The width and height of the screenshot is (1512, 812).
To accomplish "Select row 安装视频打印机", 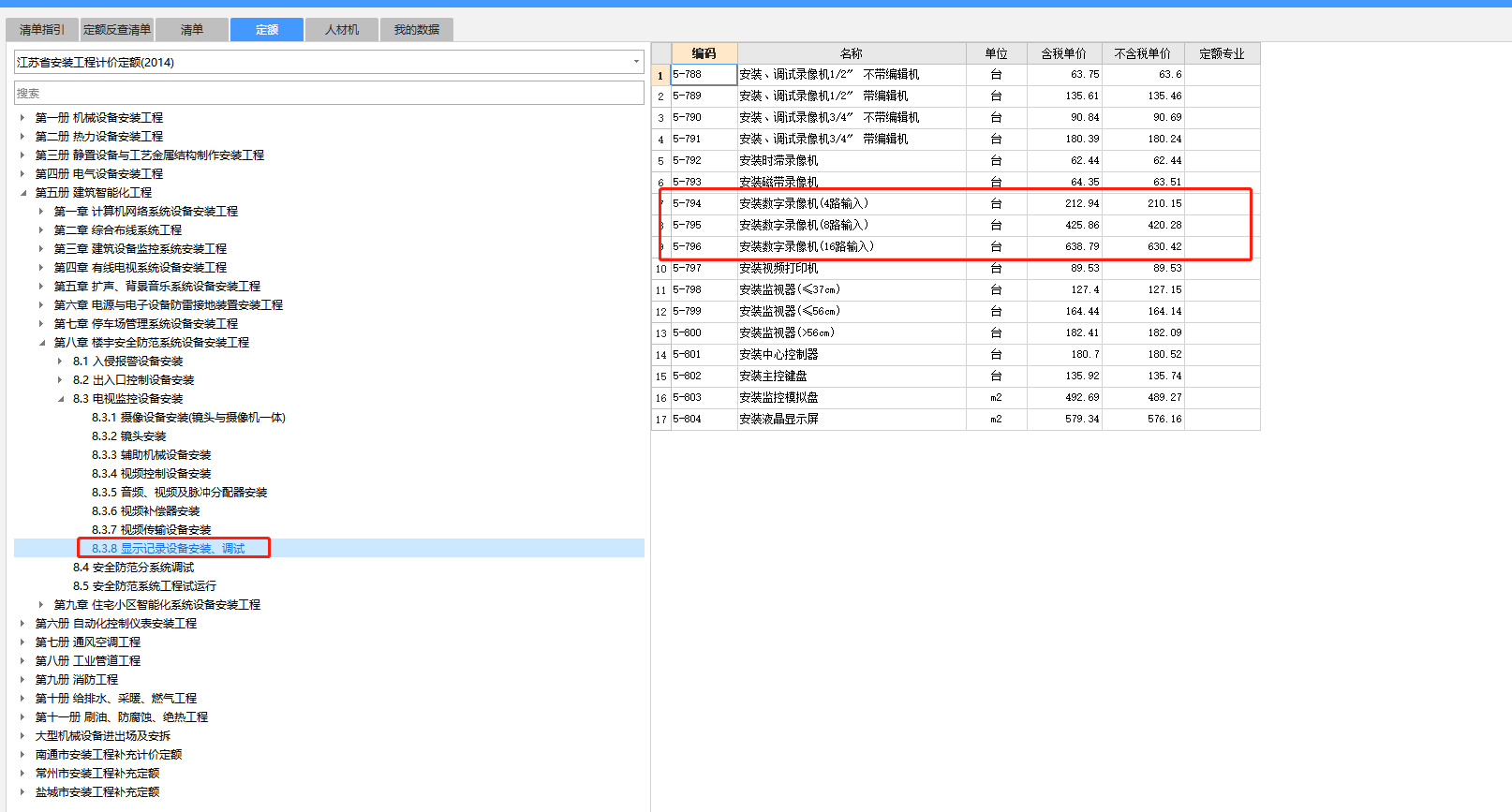I will pyautogui.click(x=956, y=268).
